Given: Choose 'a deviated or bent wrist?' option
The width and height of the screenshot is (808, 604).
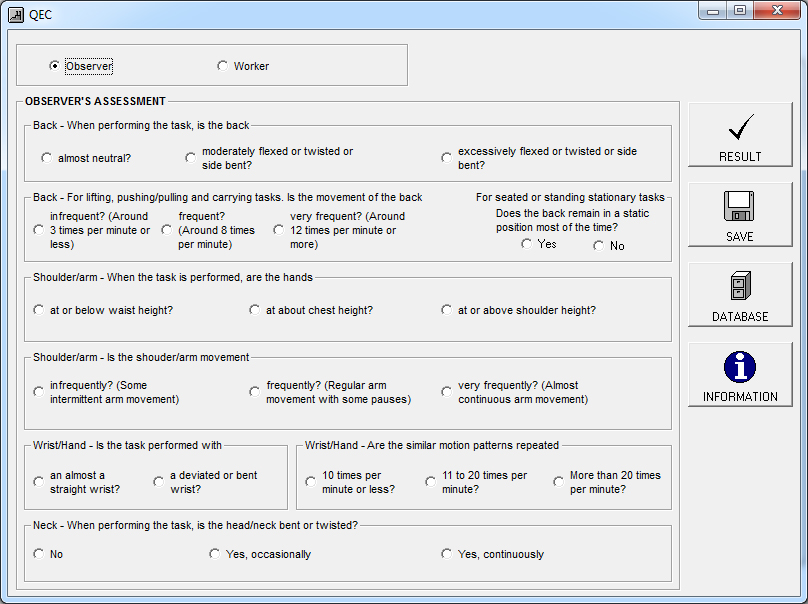Looking at the screenshot, I should (x=158, y=481).
